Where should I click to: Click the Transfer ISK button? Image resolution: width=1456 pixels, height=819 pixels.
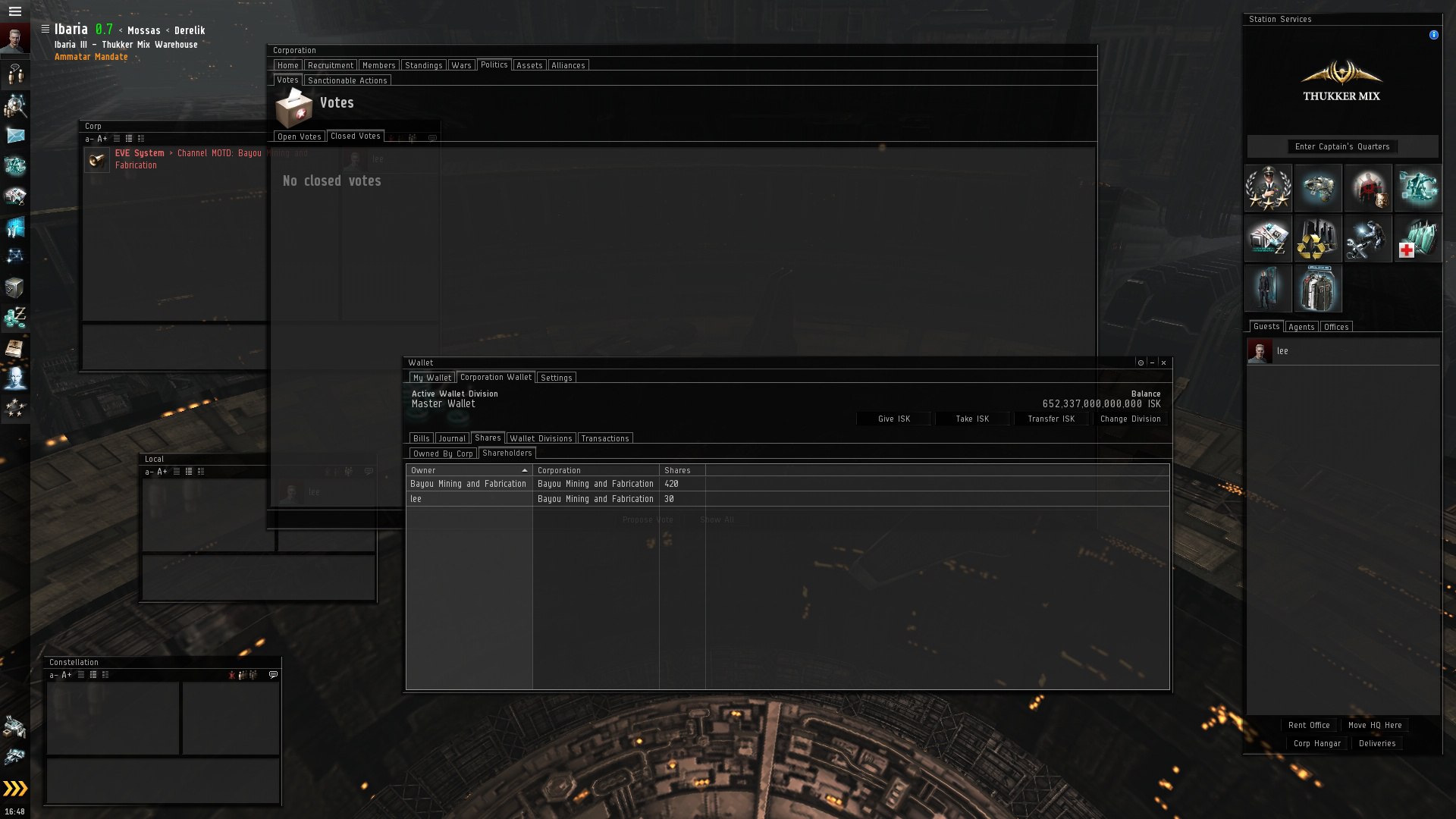pyautogui.click(x=1051, y=419)
